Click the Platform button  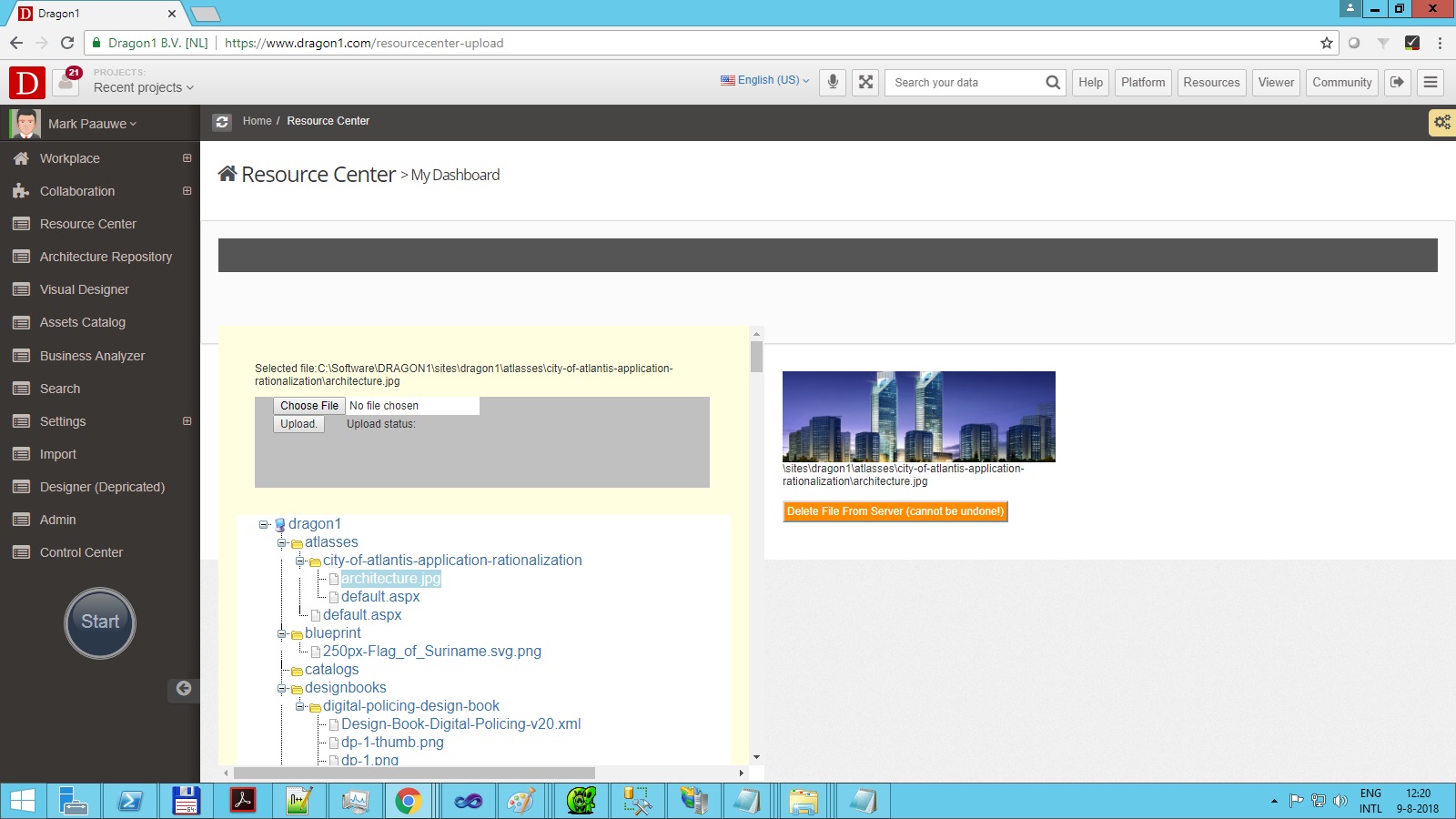1143,82
